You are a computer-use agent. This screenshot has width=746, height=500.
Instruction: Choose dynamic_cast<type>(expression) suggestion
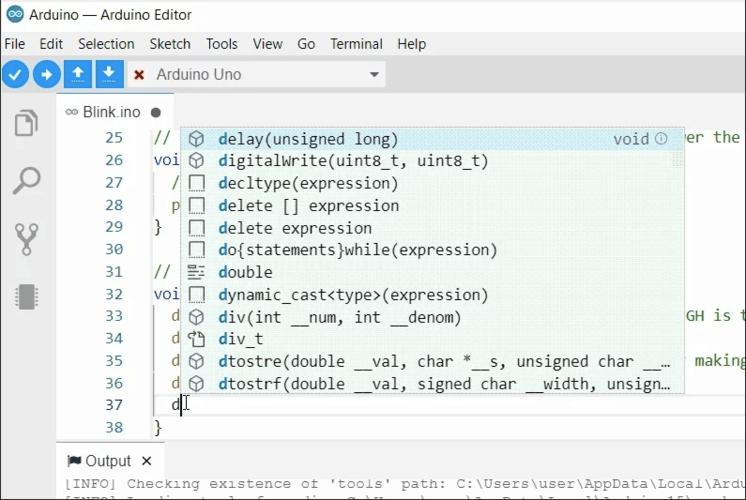pyautogui.click(x=432, y=294)
